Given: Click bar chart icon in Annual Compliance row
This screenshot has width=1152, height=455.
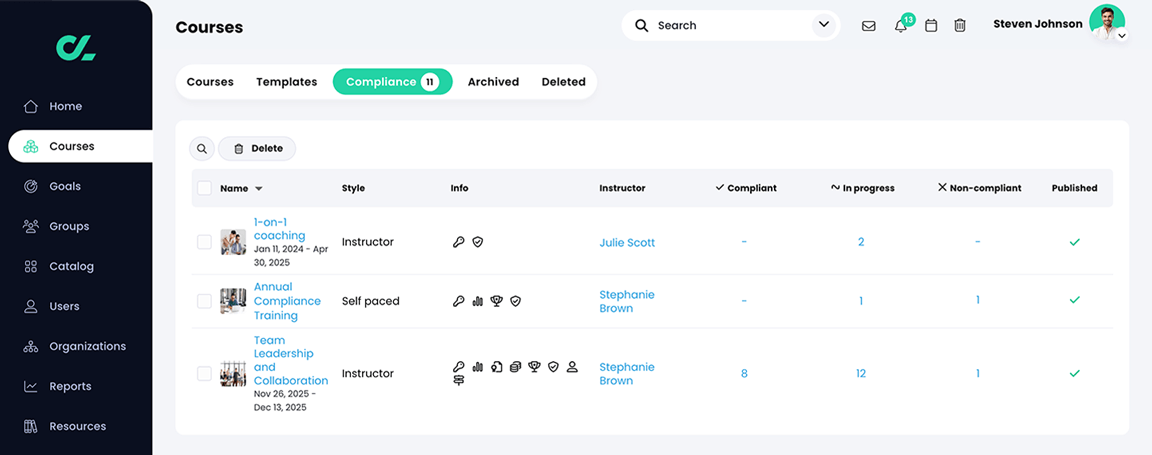Looking at the screenshot, I should (x=478, y=301).
